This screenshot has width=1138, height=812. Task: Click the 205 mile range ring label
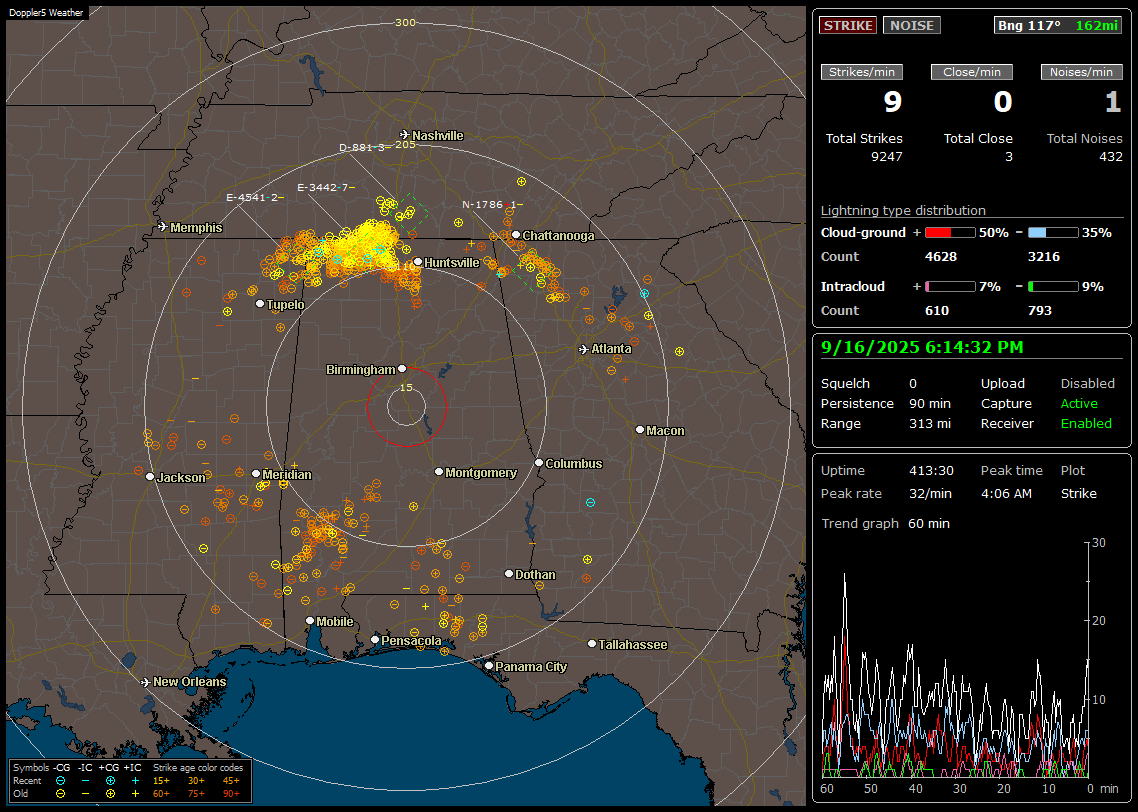coord(405,144)
